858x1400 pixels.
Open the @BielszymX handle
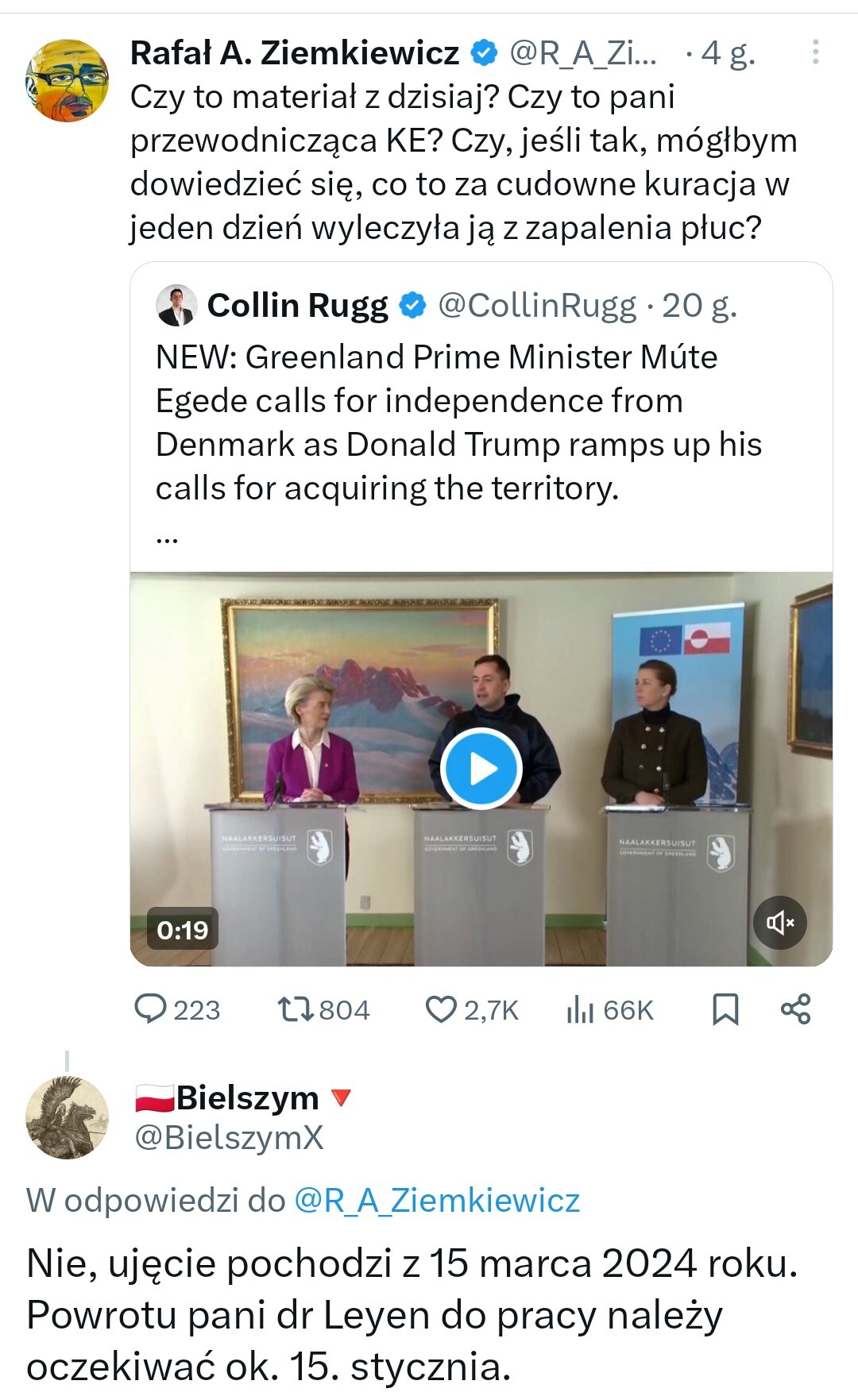229,1138
